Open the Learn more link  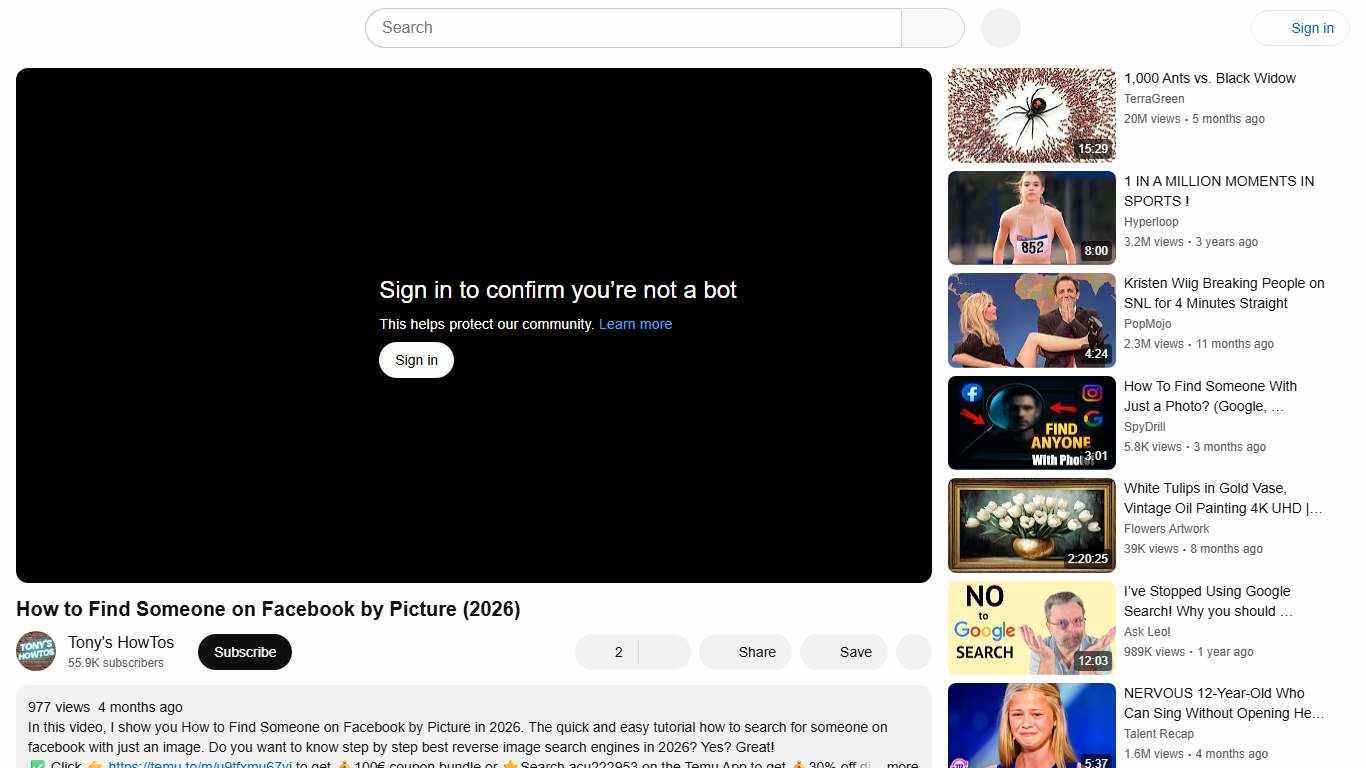point(635,323)
